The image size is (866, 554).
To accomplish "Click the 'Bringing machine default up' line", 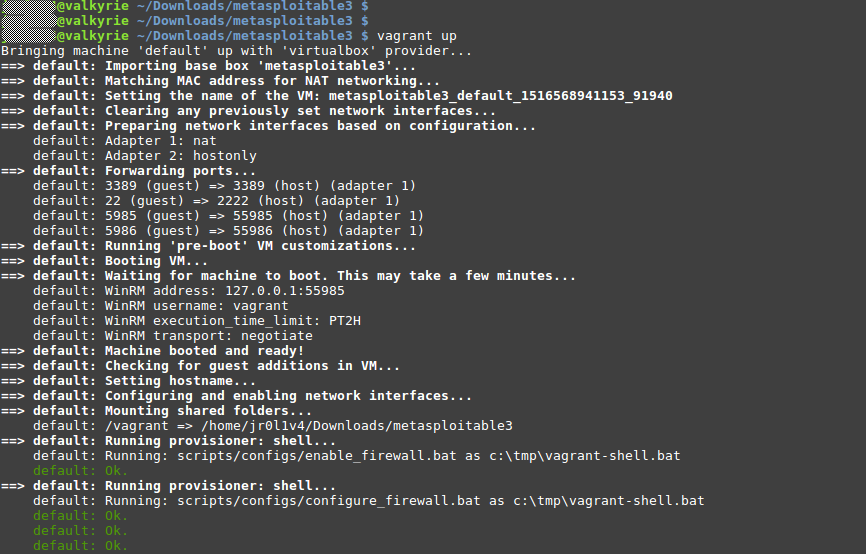I will [236, 51].
